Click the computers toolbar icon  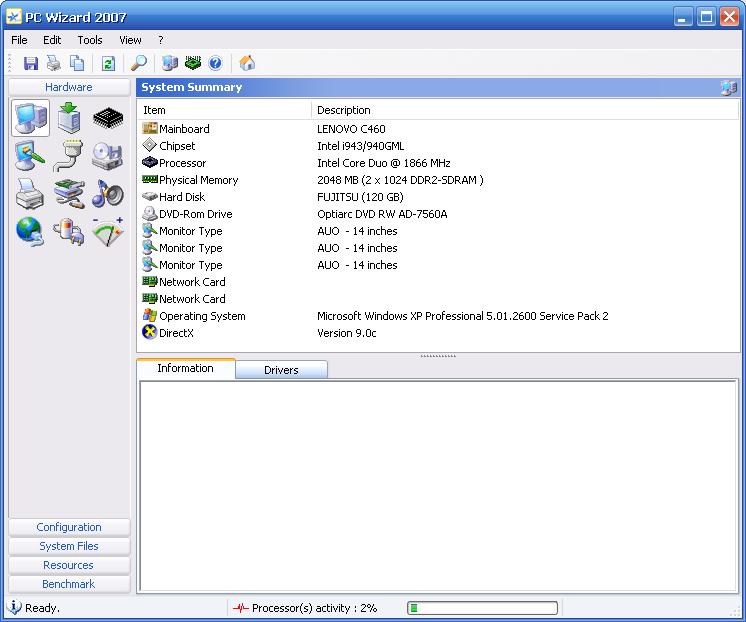tap(169, 63)
